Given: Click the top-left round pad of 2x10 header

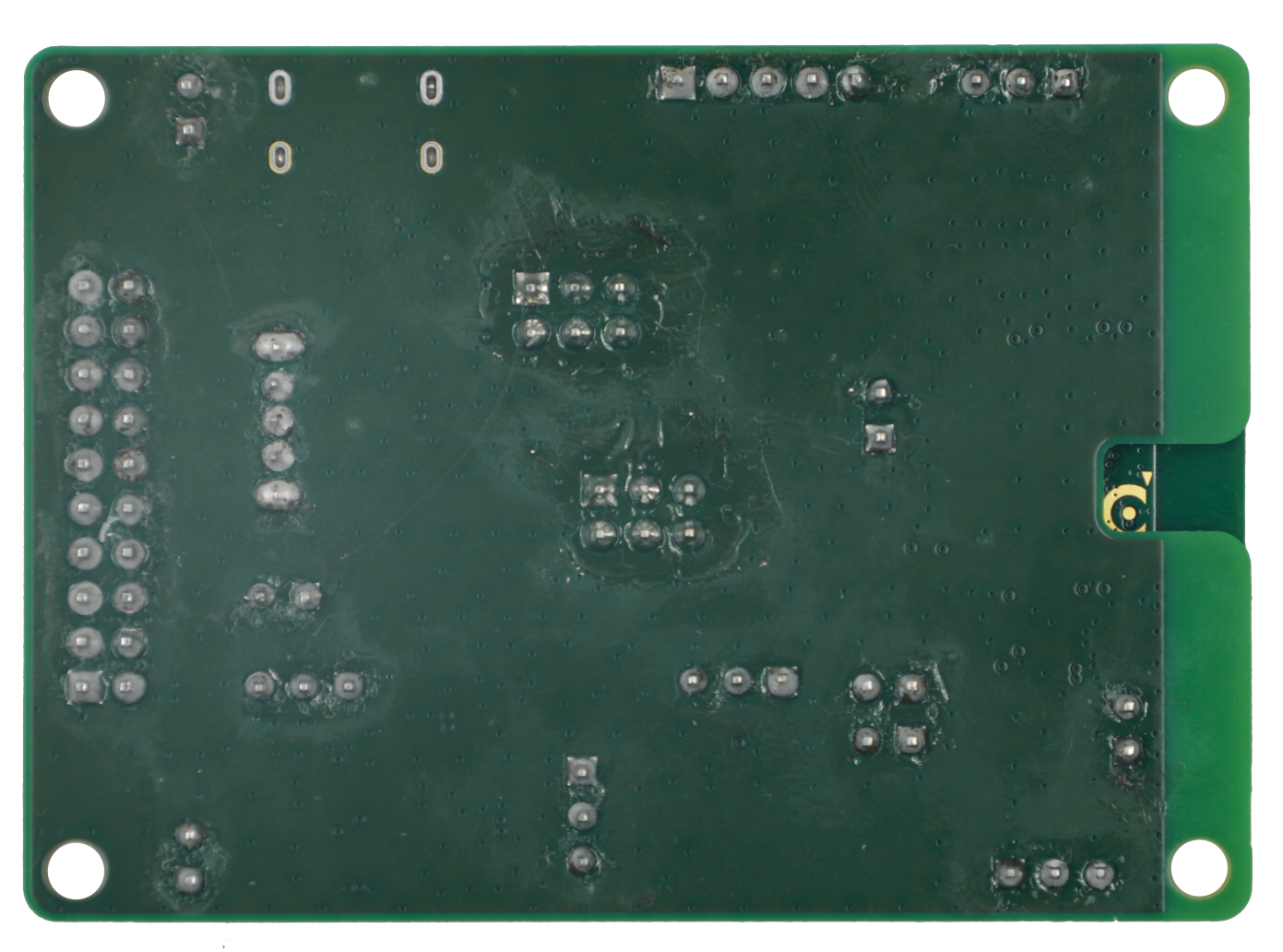Looking at the screenshot, I should (84, 288).
